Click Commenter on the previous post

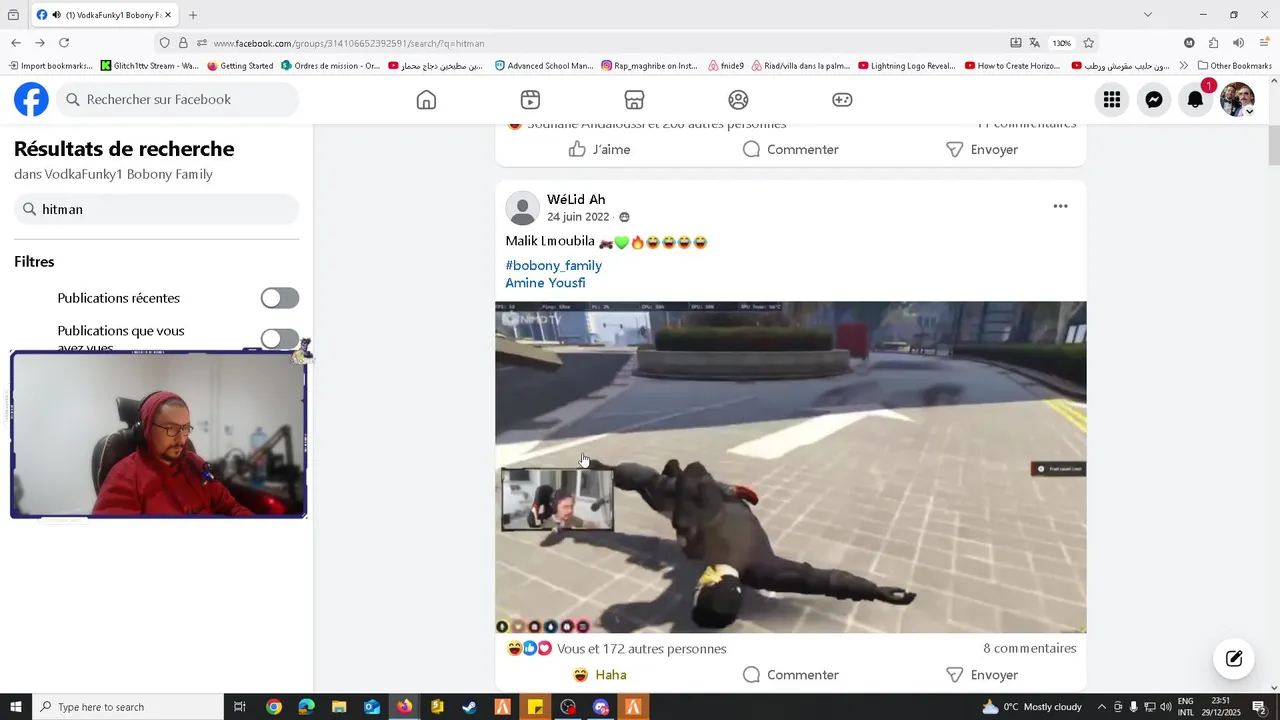[x=790, y=149]
